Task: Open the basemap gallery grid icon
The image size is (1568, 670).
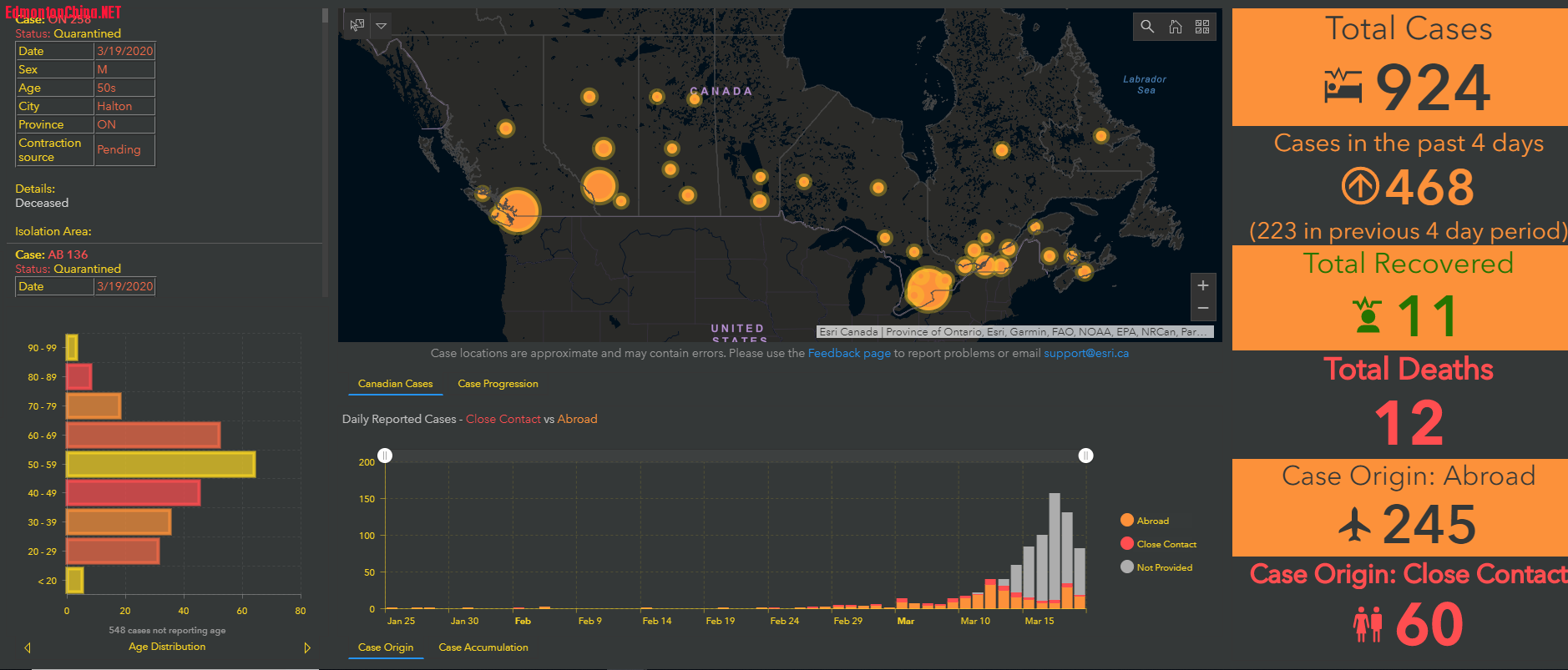Action: (1202, 27)
